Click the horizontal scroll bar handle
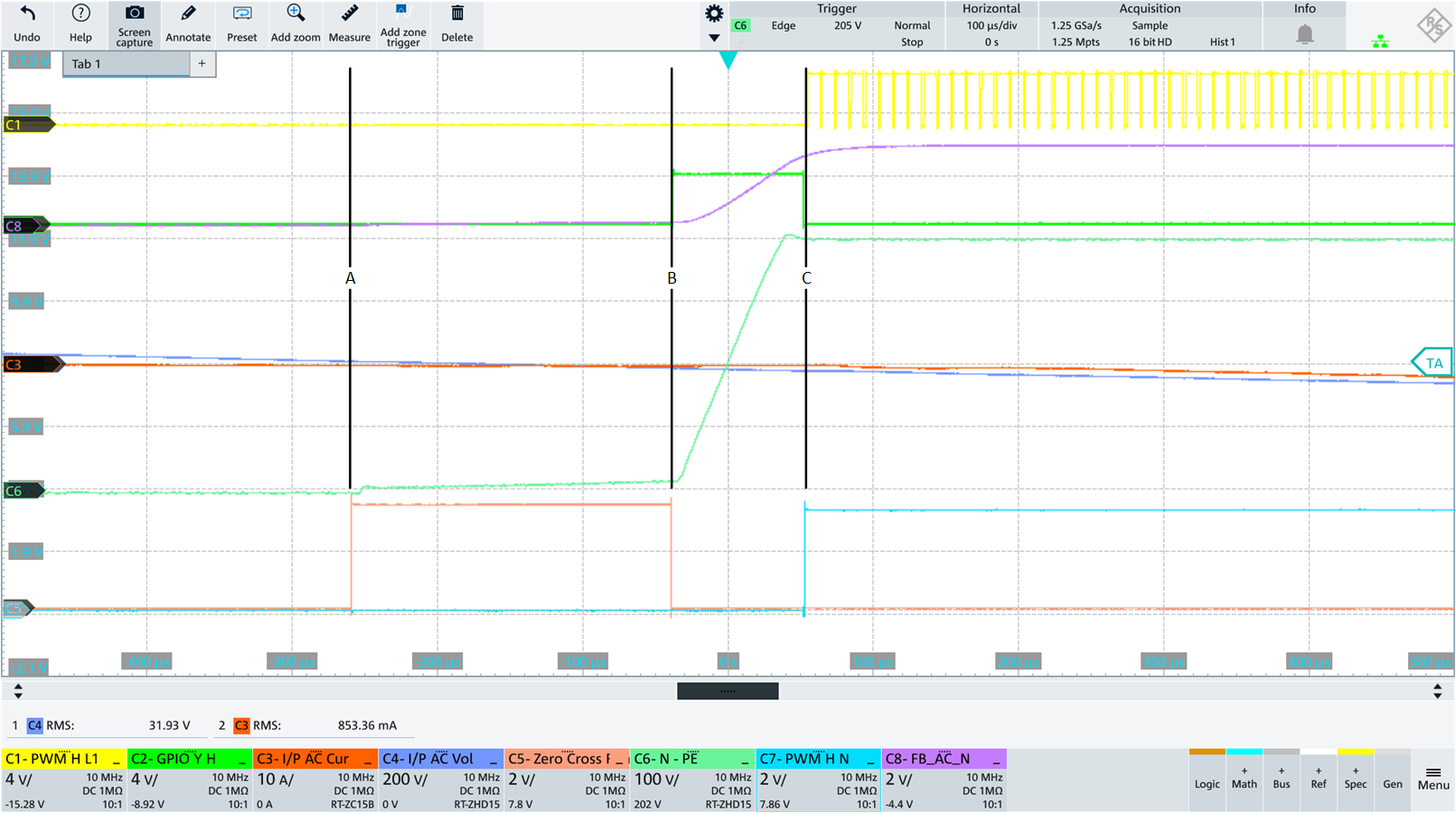Viewport: 1456px width, 813px height. click(x=728, y=691)
